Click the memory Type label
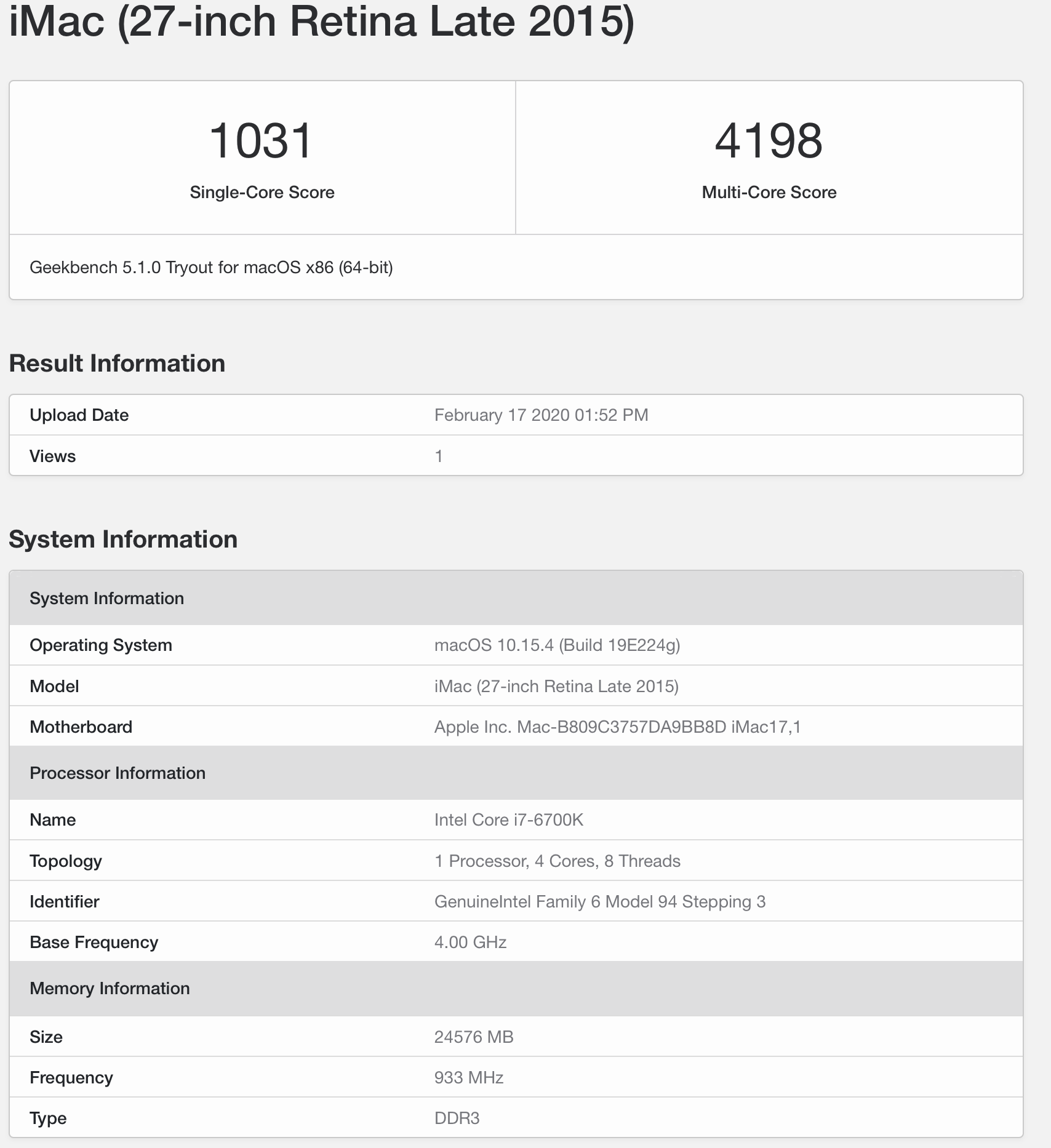This screenshot has height=1148, width=1051. tap(48, 1118)
